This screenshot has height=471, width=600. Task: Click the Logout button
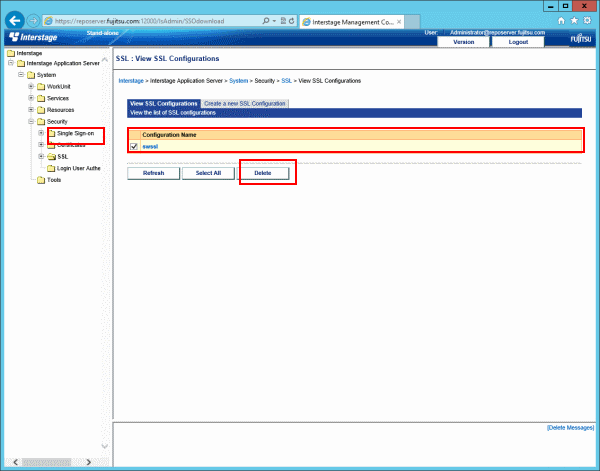coord(518,42)
